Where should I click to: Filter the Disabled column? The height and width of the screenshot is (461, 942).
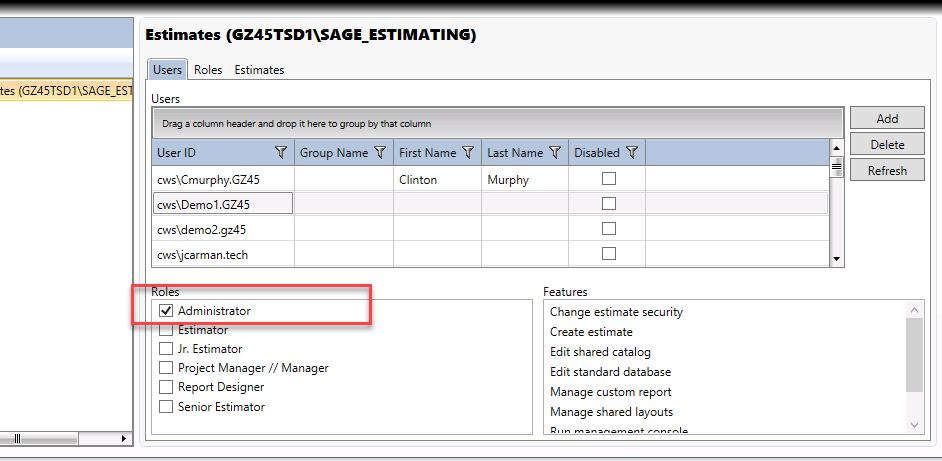[x=631, y=153]
